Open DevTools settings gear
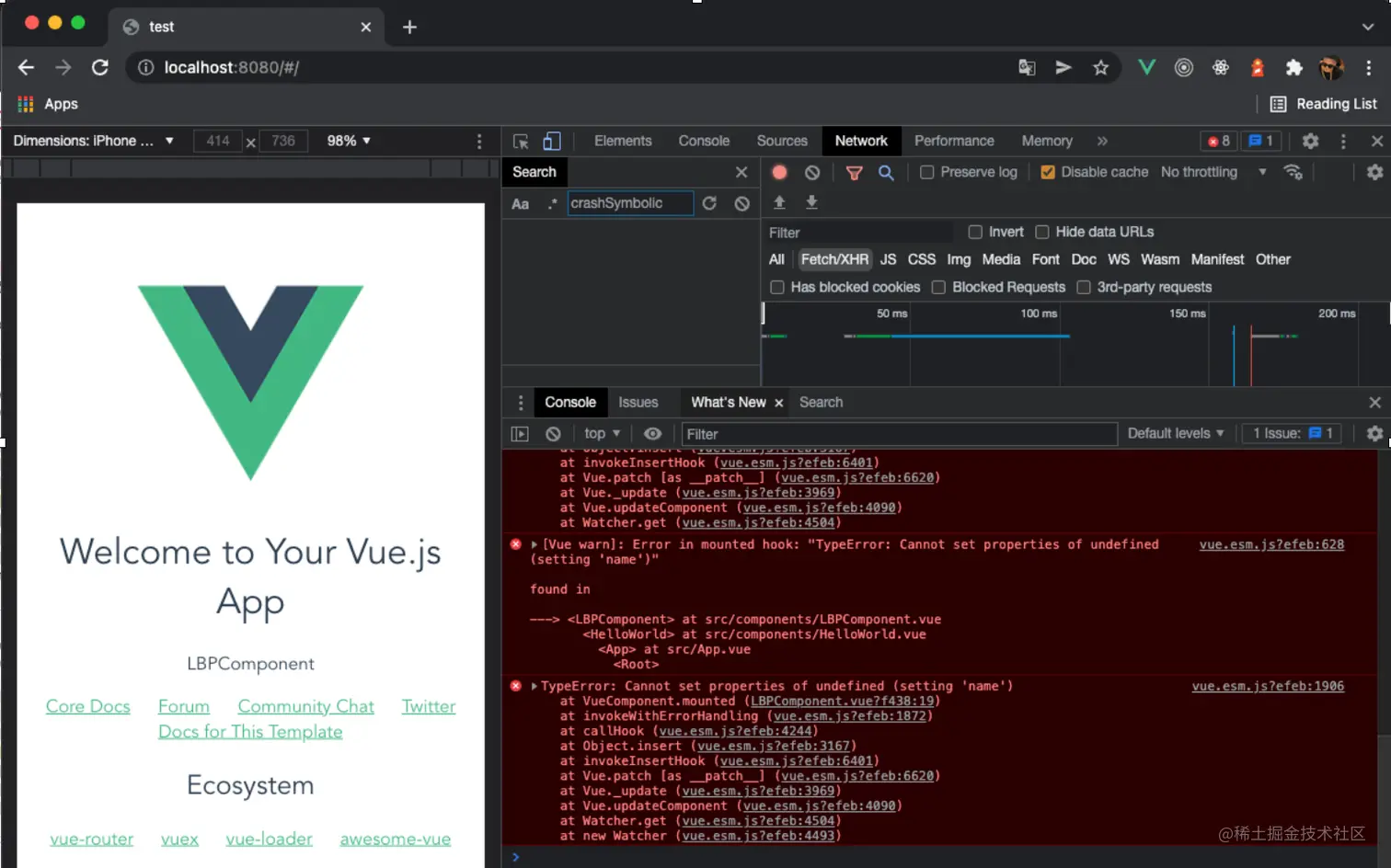Viewport: 1391px width, 868px height. tap(1310, 141)
